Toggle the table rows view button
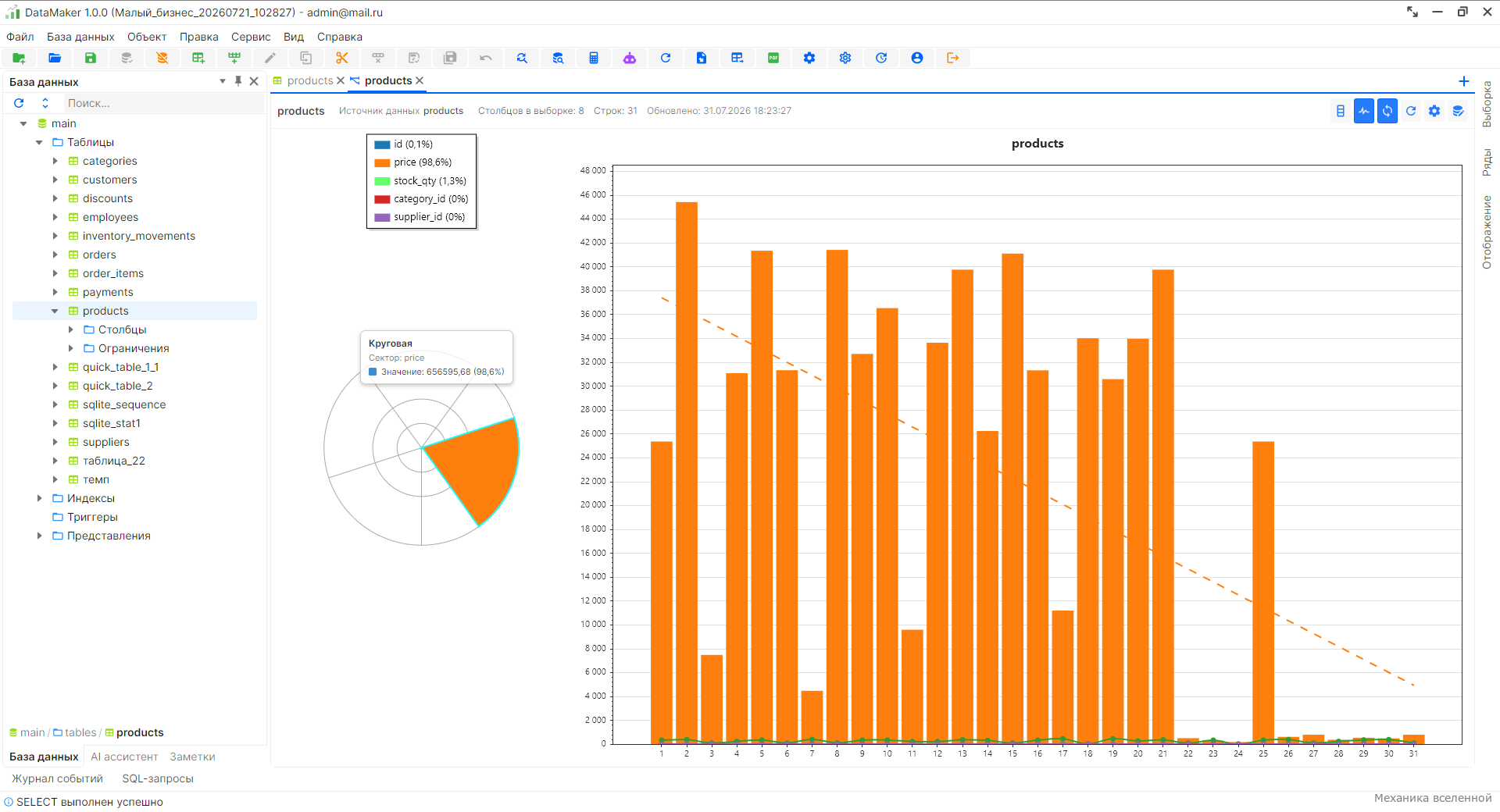The height and width of the screenshot is (812, 1500). [x=1341, y=111]
